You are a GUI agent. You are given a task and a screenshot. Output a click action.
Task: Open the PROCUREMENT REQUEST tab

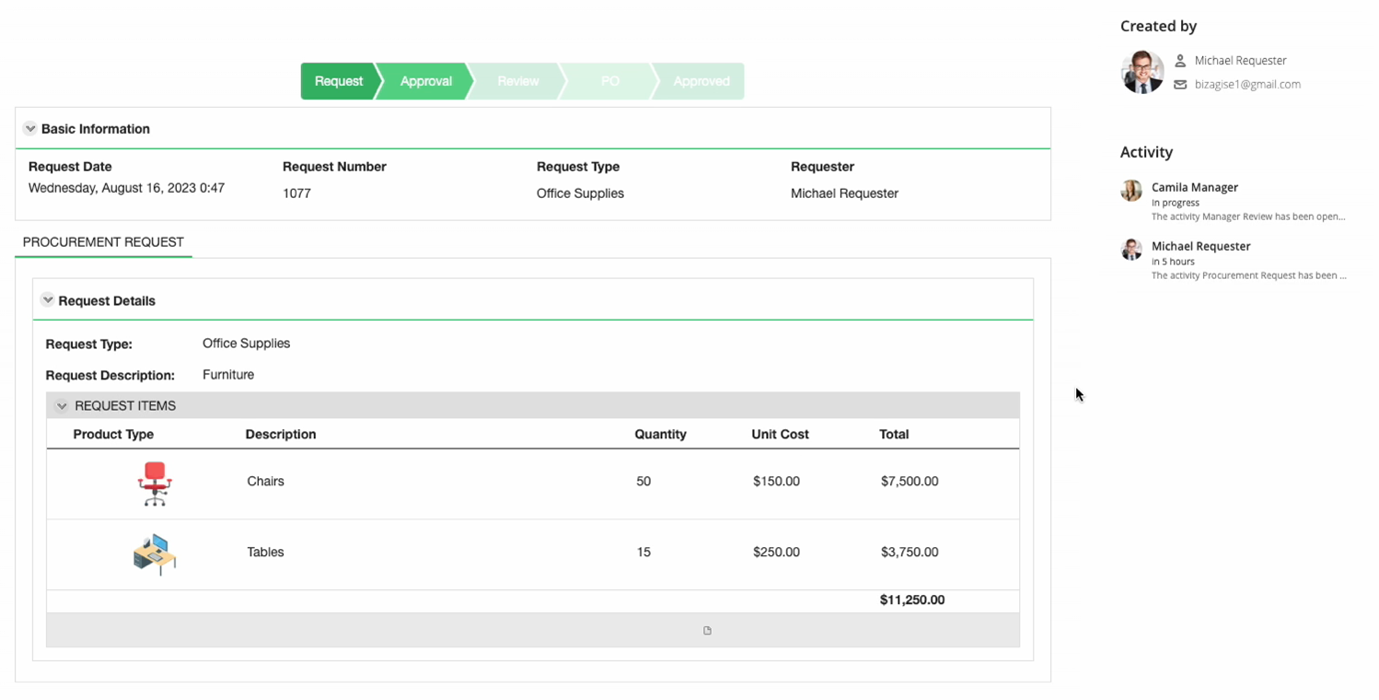click(x=103, y=242)
